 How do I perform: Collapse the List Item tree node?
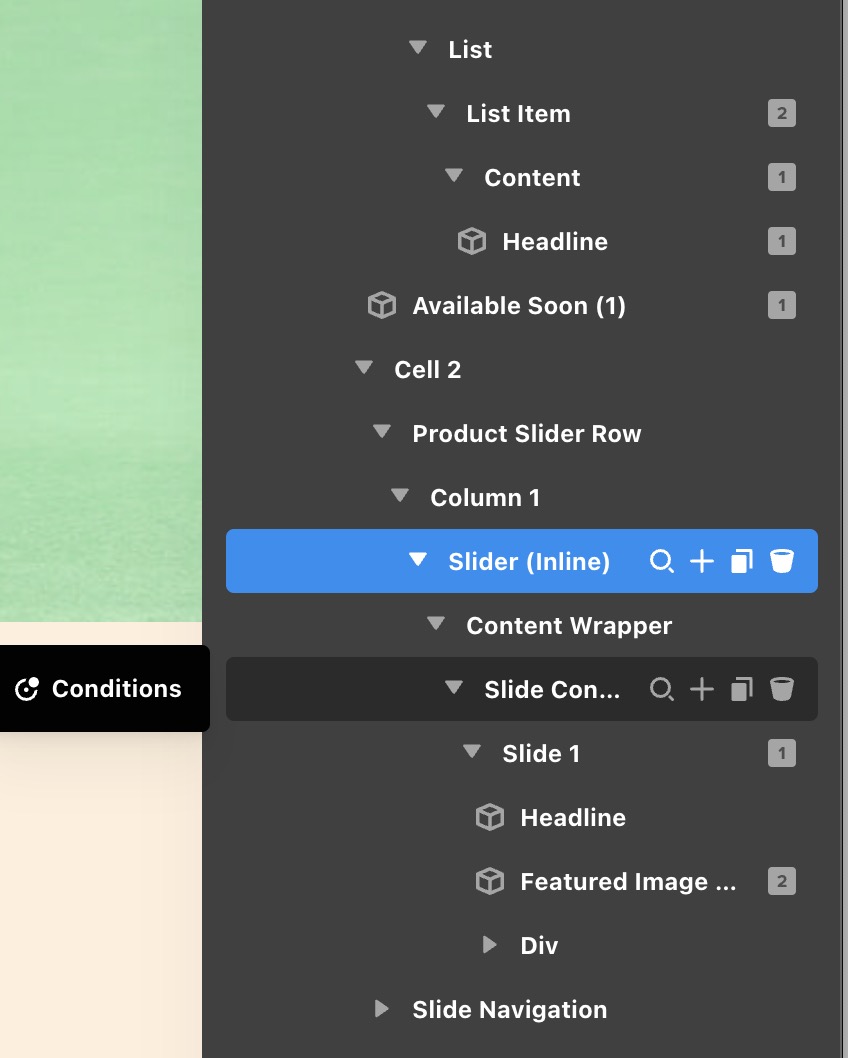(x=436, y=113)
